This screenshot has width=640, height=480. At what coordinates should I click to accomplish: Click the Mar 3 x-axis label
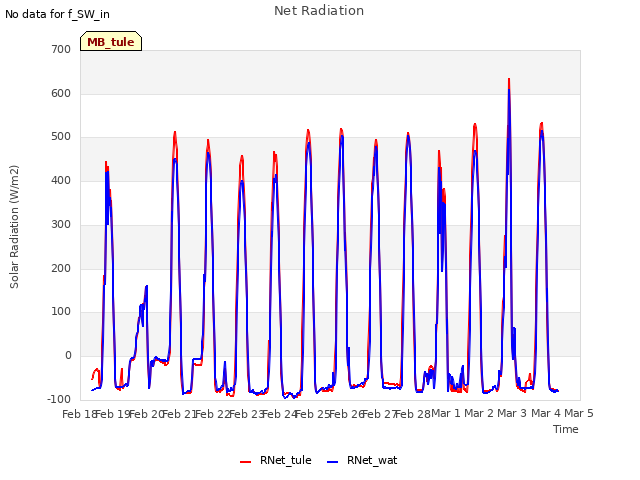(512, 413)
